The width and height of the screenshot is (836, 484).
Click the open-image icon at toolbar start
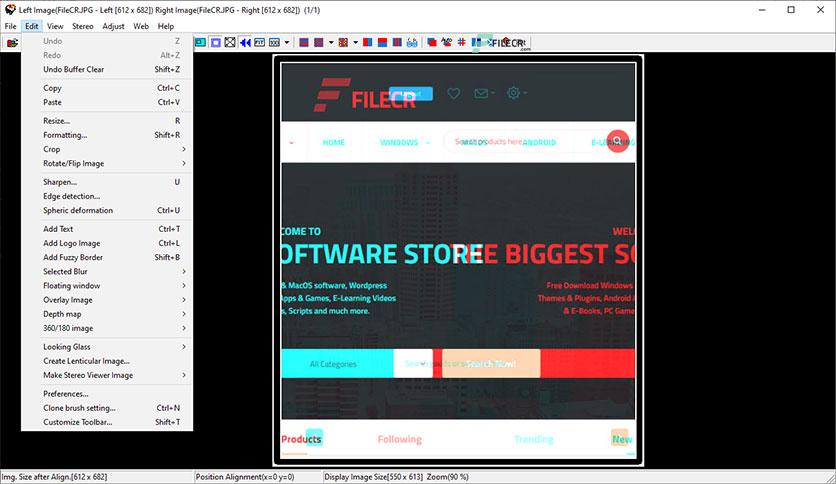coord(12,43)
